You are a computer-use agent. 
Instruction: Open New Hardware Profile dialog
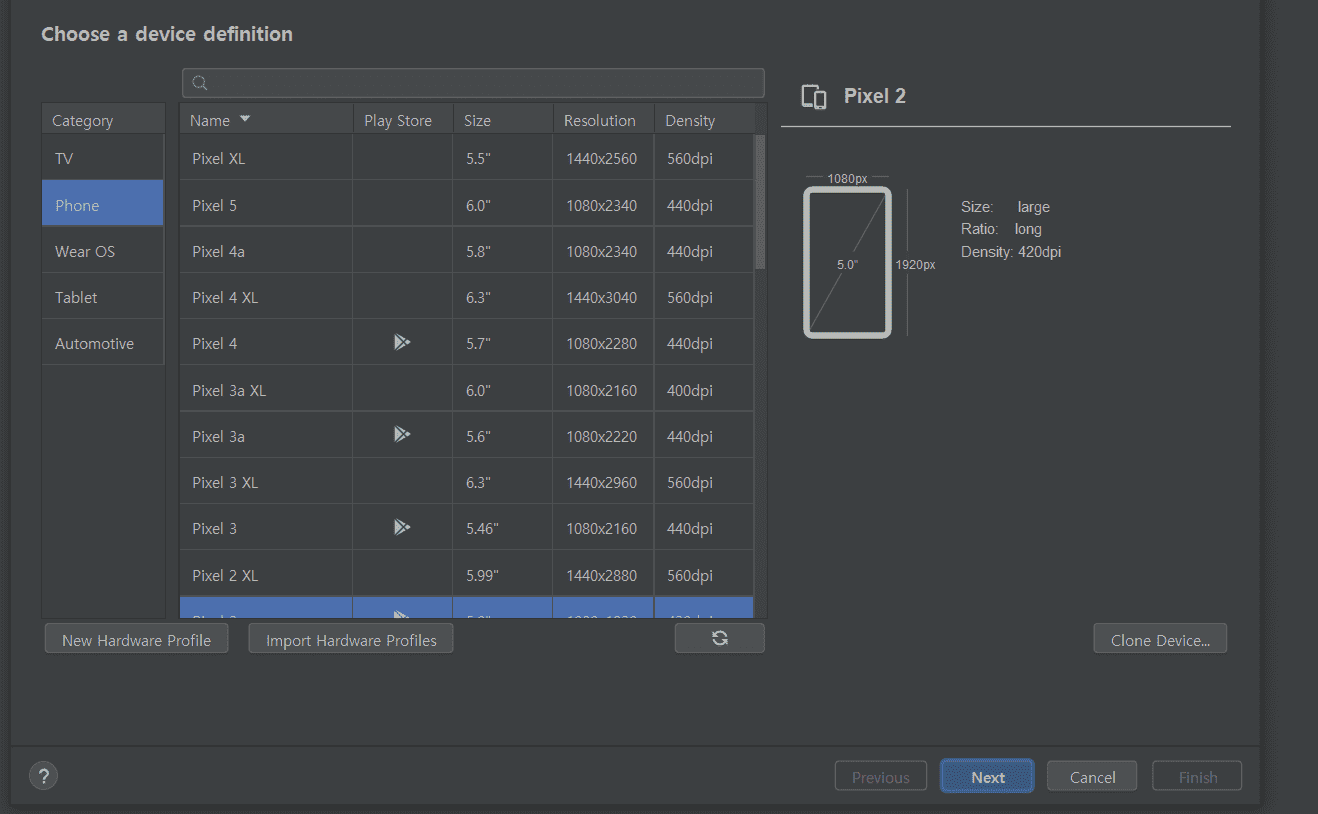pos(136,640)
